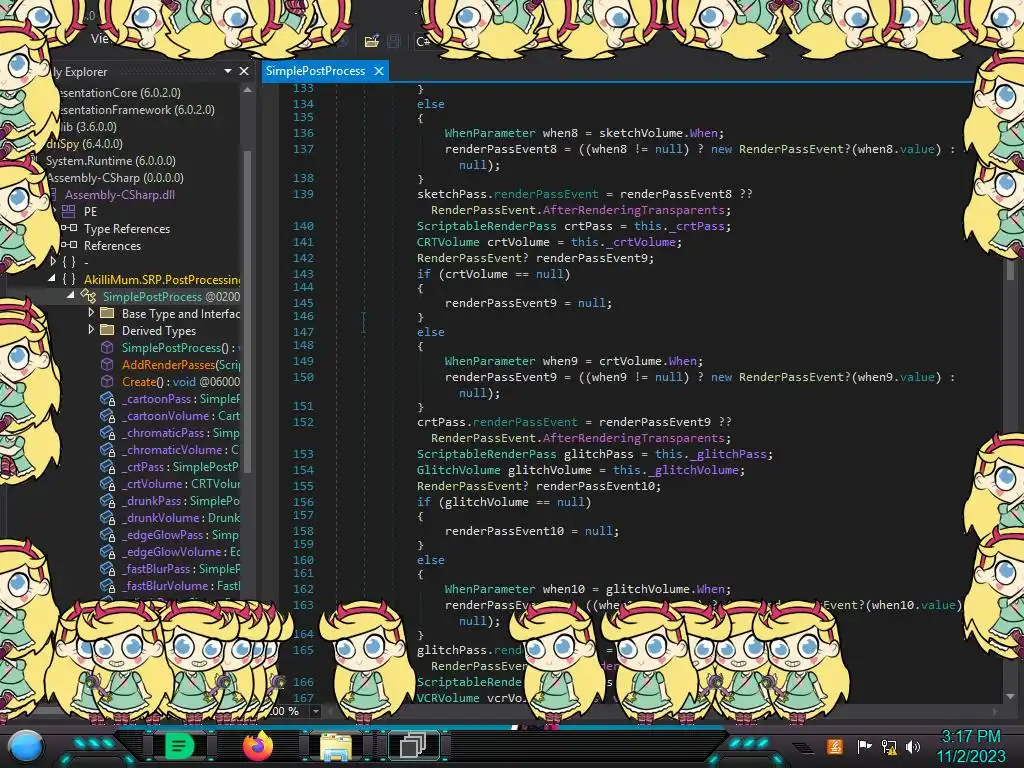The width and height of the screenshot is (1024, 768).
Task: Open the editor zoom percentage dropdown
Action: [316, 711]
